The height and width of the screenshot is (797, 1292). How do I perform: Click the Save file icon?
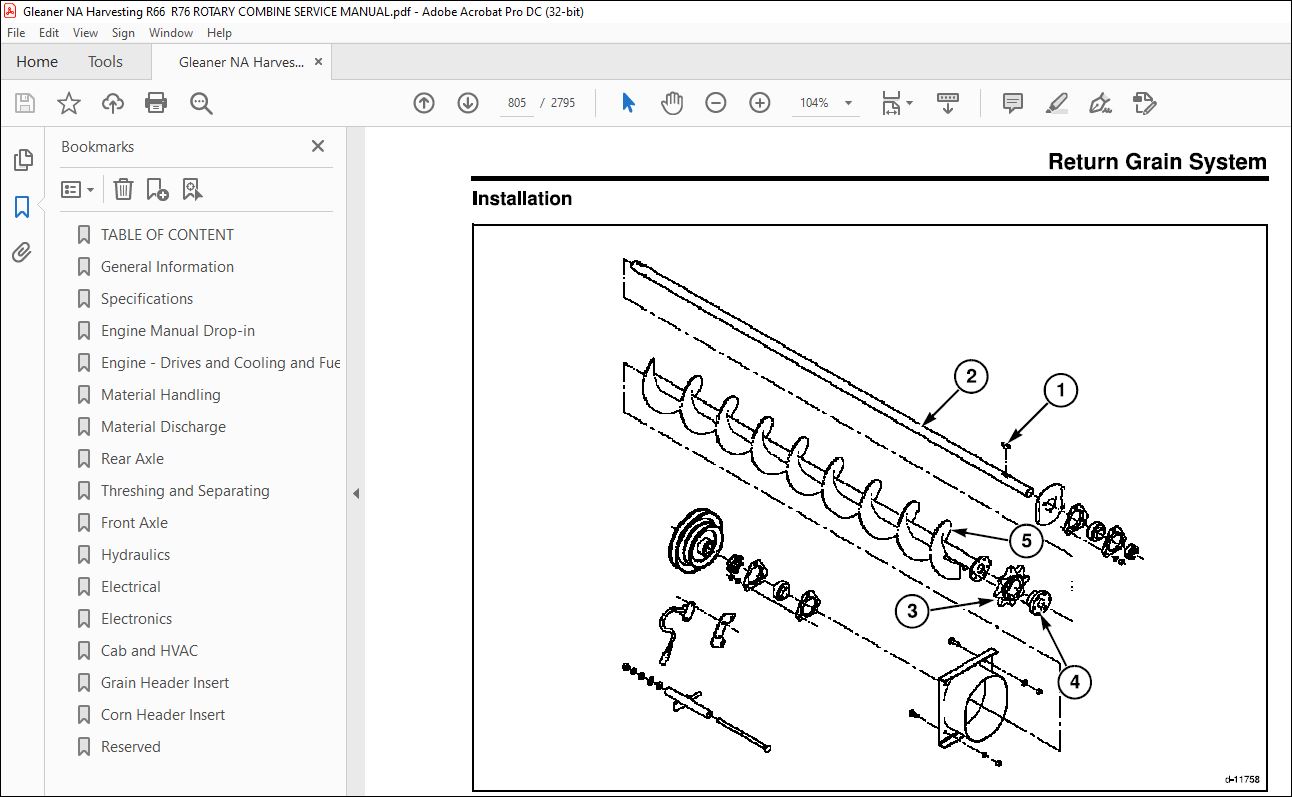25,103
